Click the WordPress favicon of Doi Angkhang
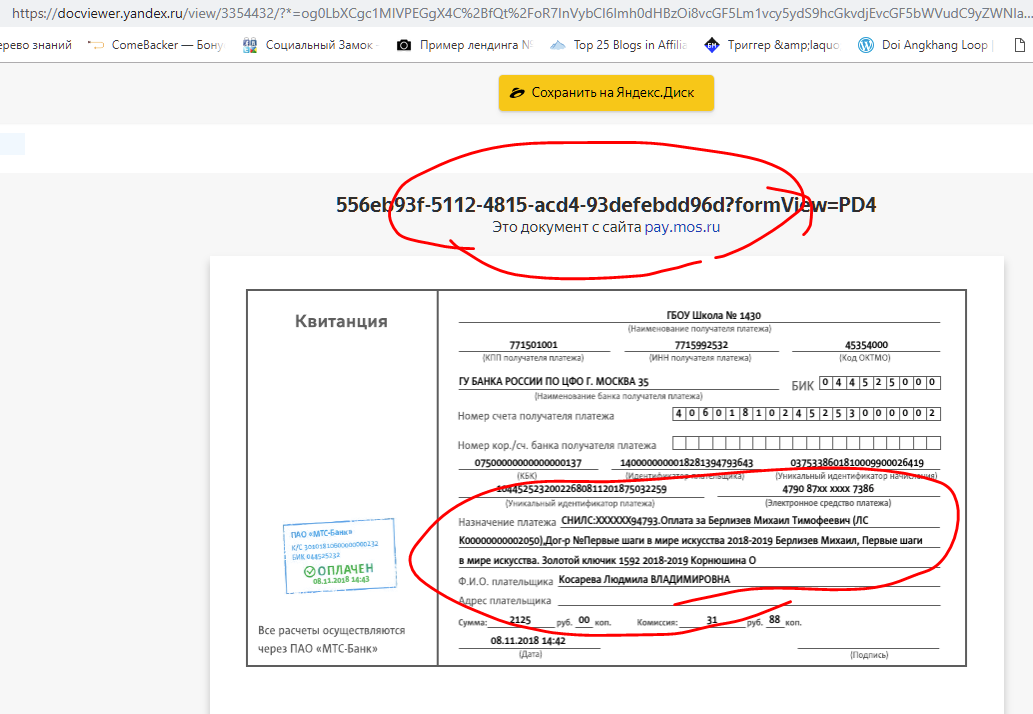This screenshot has height=714, width=1033. click(866, 45)
